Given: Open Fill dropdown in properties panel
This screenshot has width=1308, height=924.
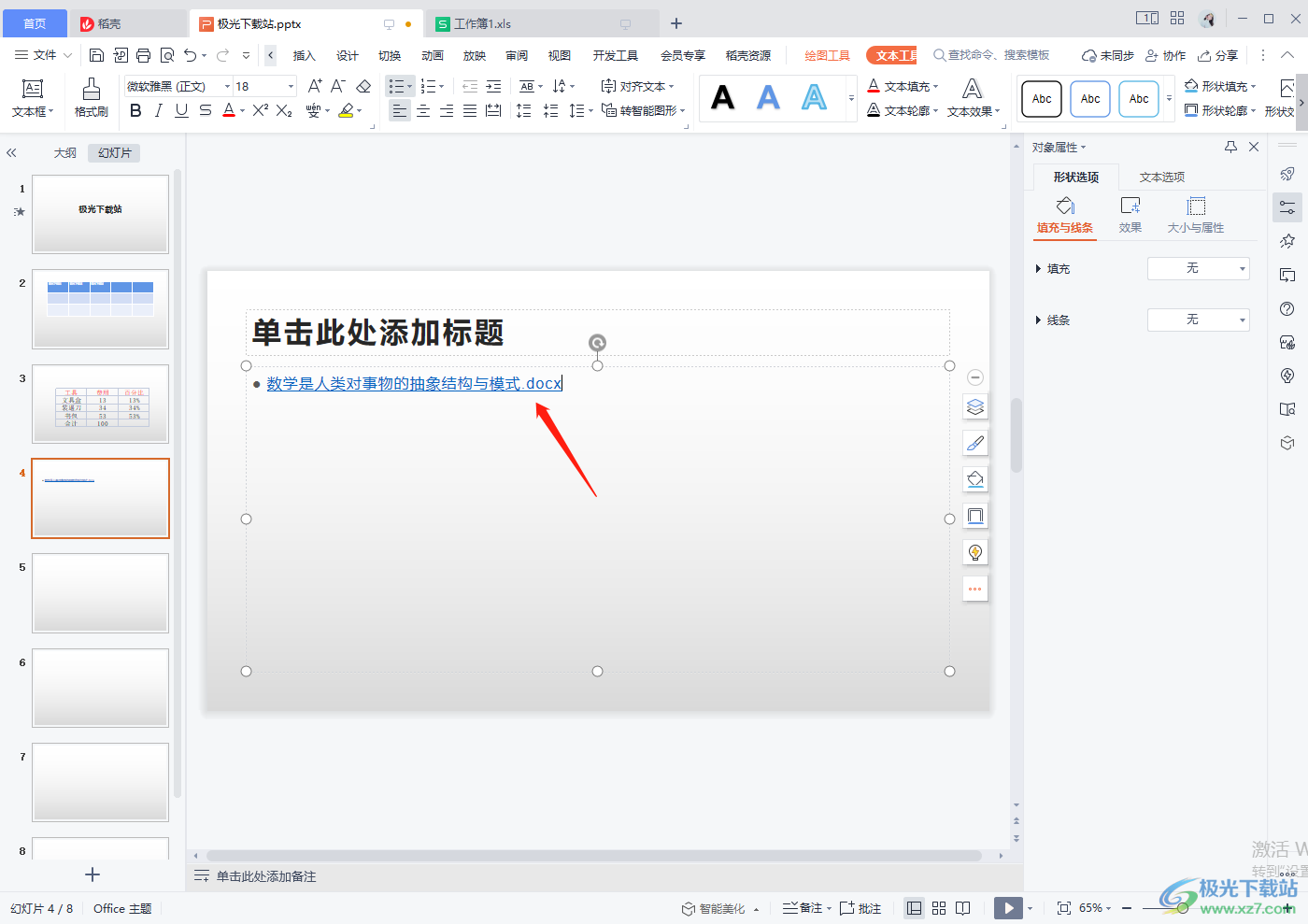Looking at the screenshot, I should pos(1198,268).
